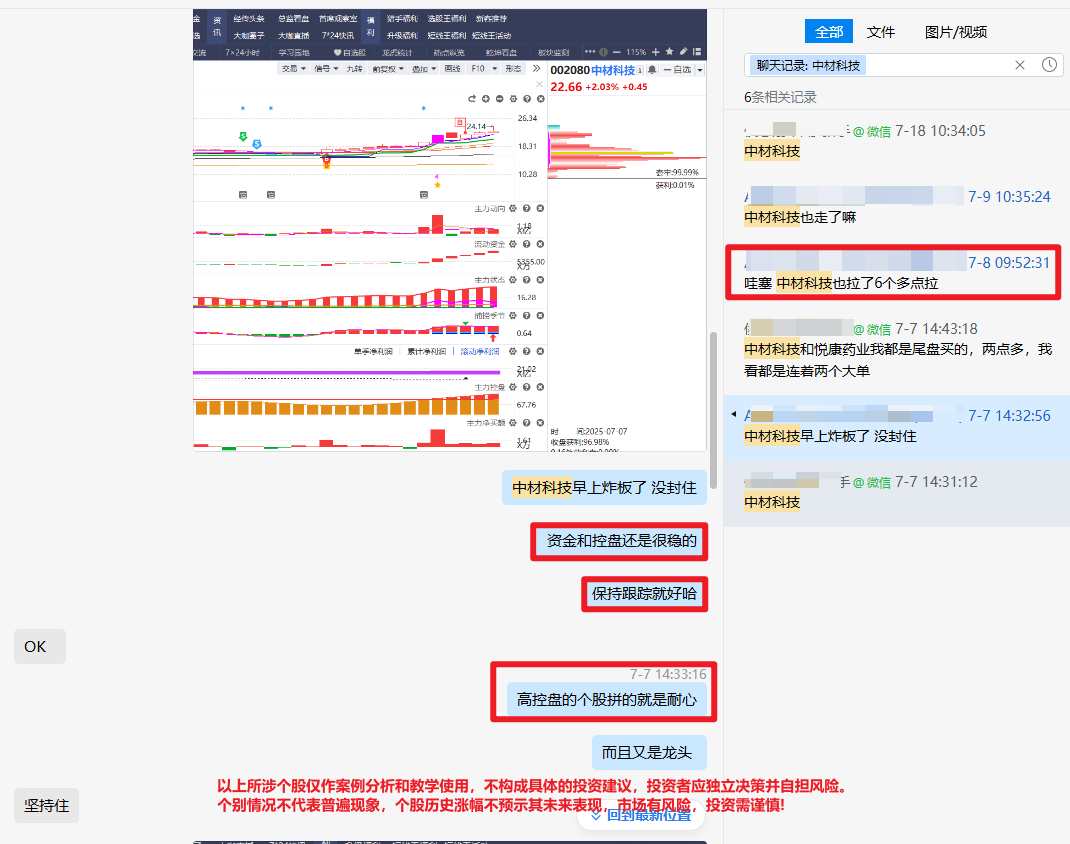Click the K-line chart refresh arrow icon
This screenshot has height=844, width=1070.
click(472, 99)
